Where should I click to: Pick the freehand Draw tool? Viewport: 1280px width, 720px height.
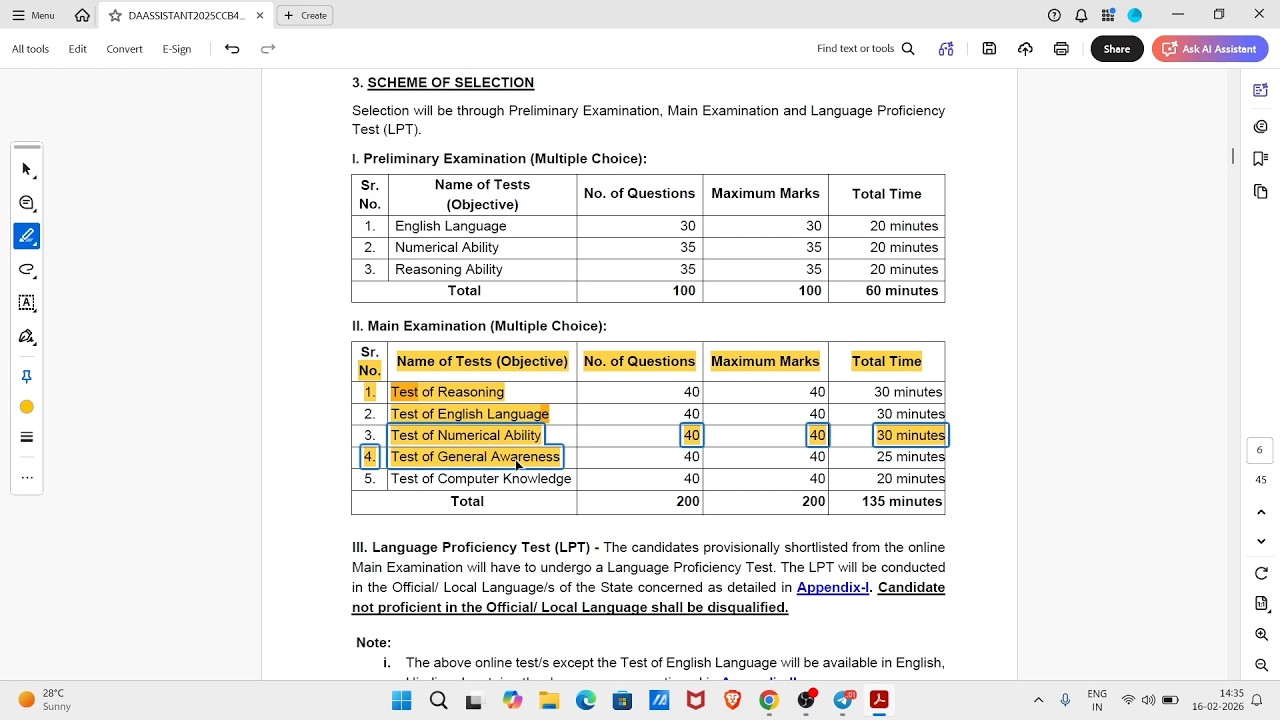pyautogui.click(x=27, y=270)
